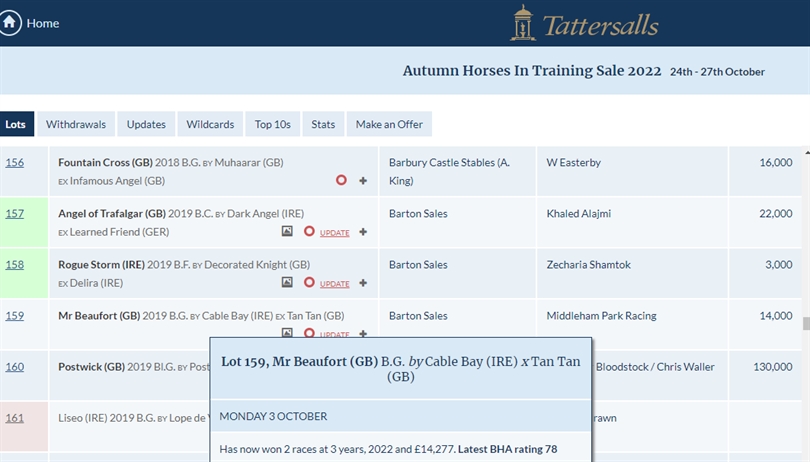Switch to the Withdrawals tab
This screenshot has width=810, height=462.
(x=76, y=124)
